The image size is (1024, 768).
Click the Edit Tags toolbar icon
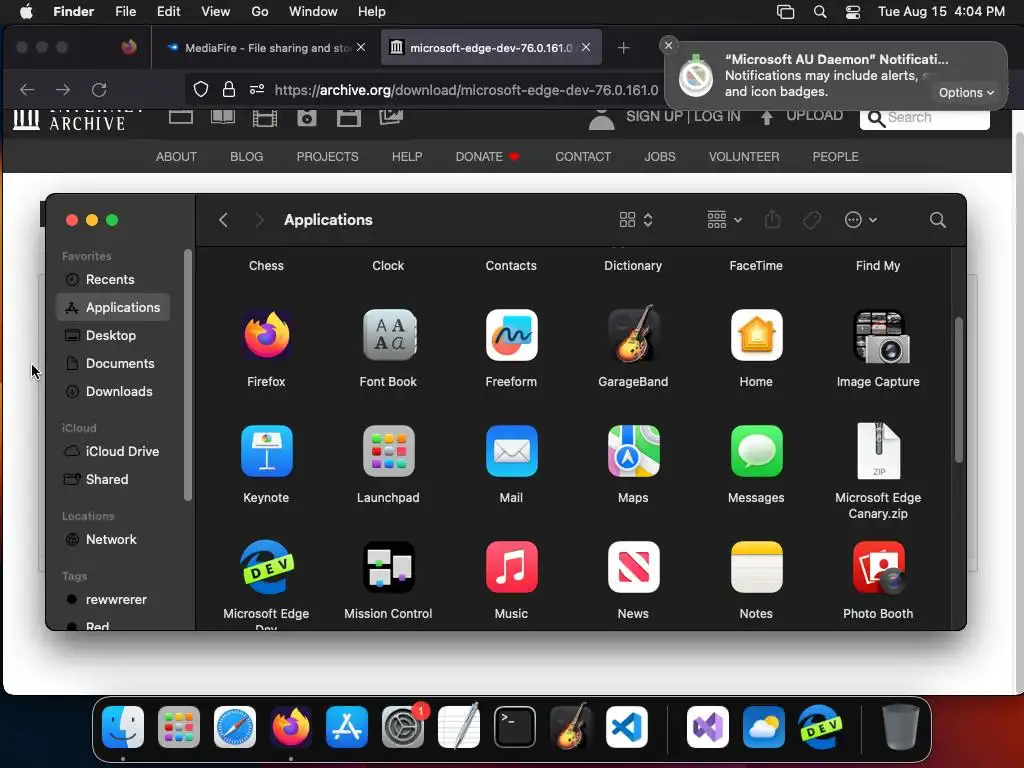pyautogui.click(x=812, y=220)
